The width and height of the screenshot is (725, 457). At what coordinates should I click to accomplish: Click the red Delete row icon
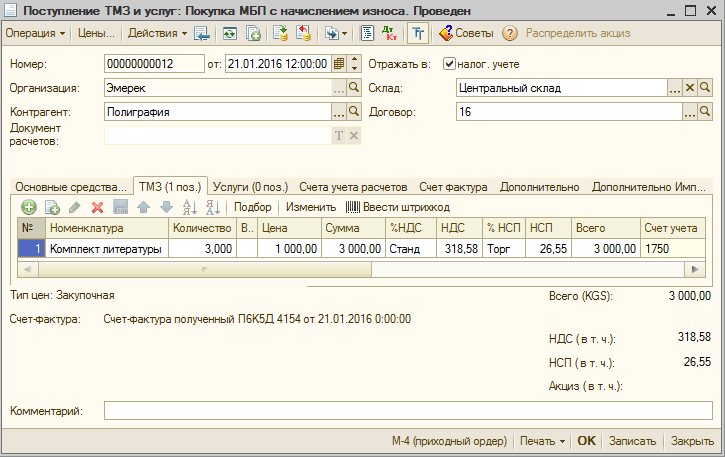pos(97,207)
